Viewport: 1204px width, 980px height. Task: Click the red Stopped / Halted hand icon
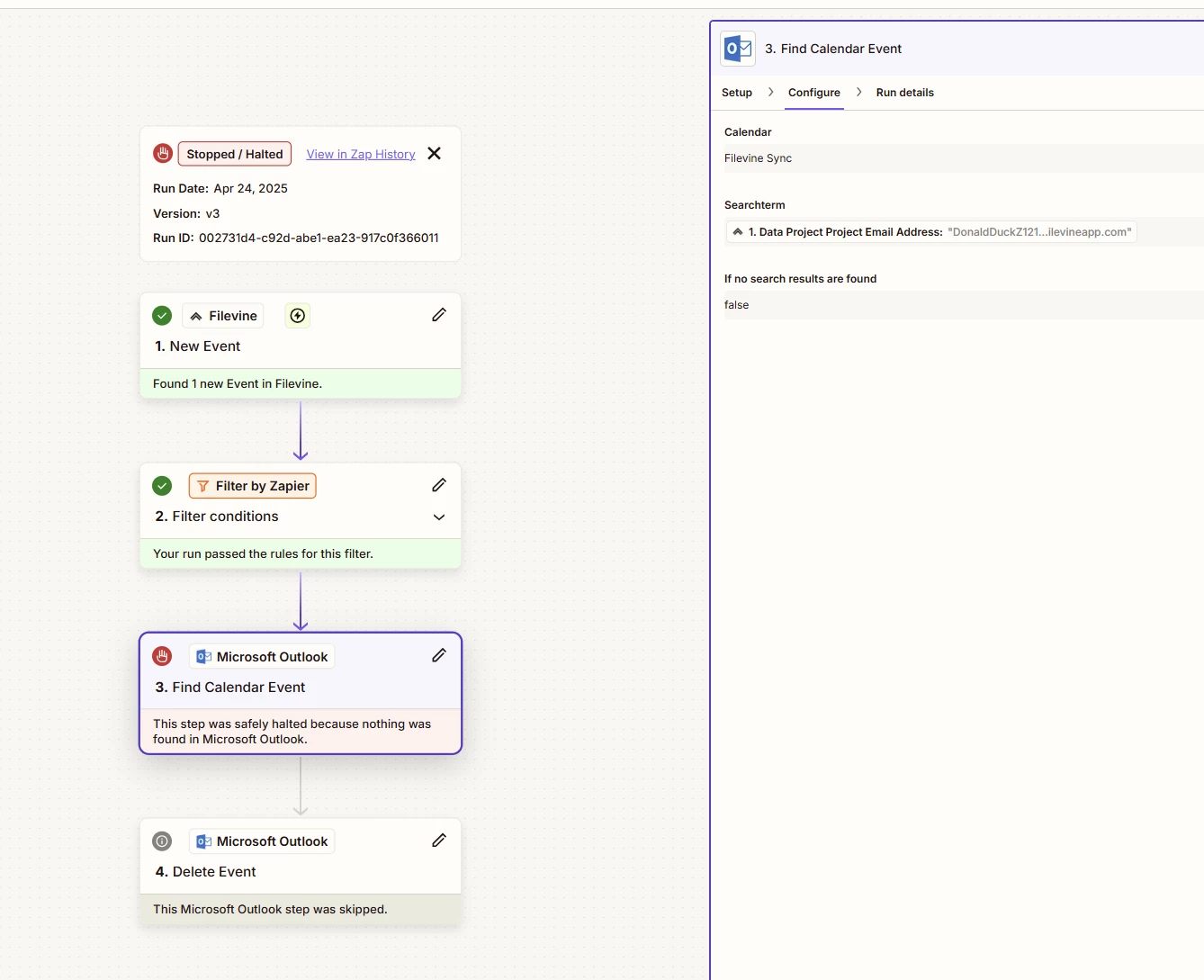click(x=163, y=154)
